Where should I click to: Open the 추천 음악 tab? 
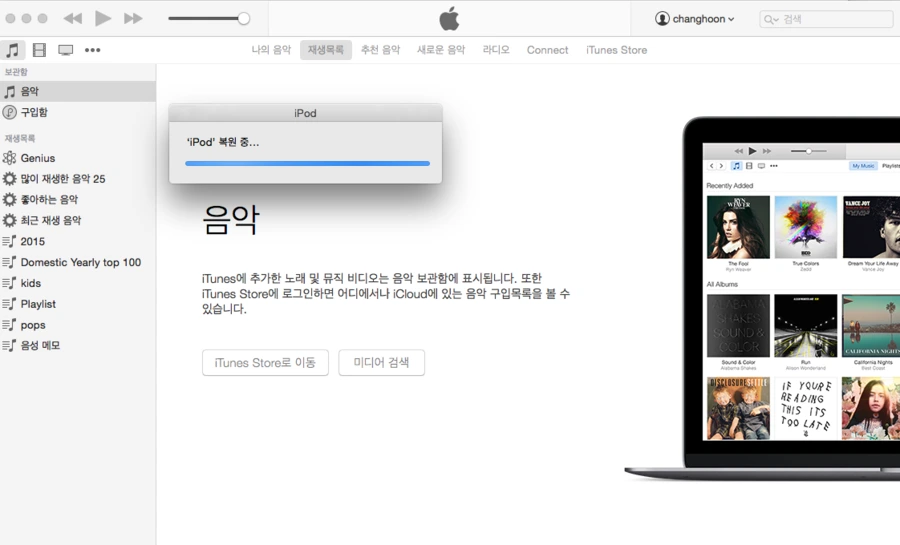tap(380, 50)
